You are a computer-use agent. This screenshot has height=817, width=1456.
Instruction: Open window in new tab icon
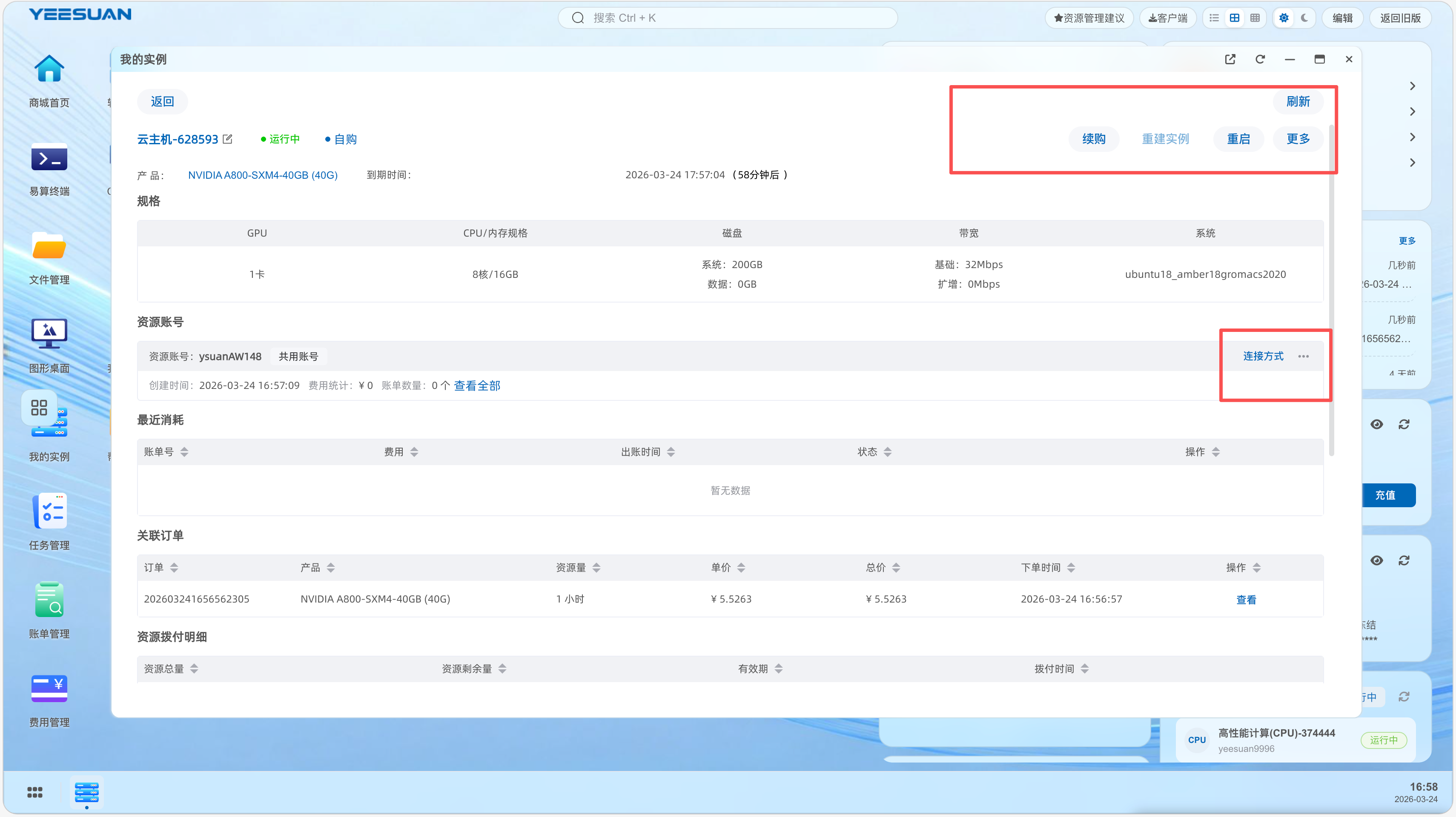(x=1230, y=59)
